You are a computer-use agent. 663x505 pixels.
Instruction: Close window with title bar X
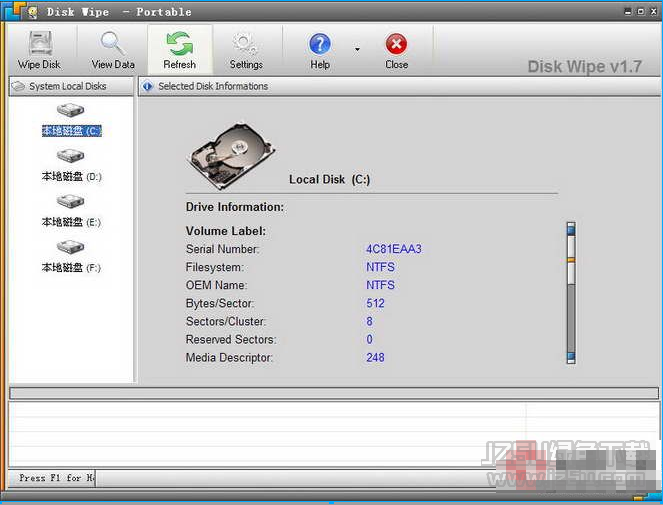653,11
